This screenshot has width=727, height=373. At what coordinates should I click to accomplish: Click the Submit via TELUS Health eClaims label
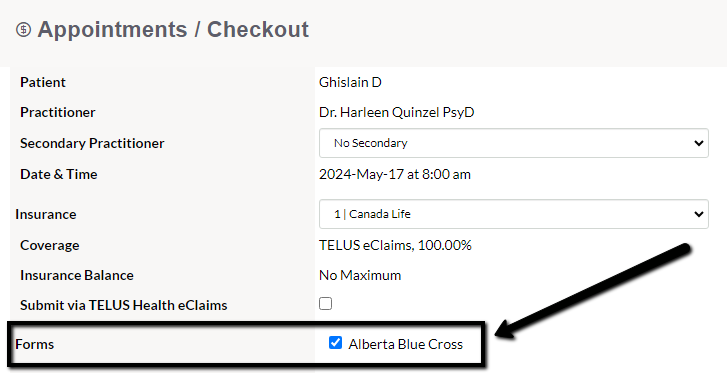coord(123,305)
